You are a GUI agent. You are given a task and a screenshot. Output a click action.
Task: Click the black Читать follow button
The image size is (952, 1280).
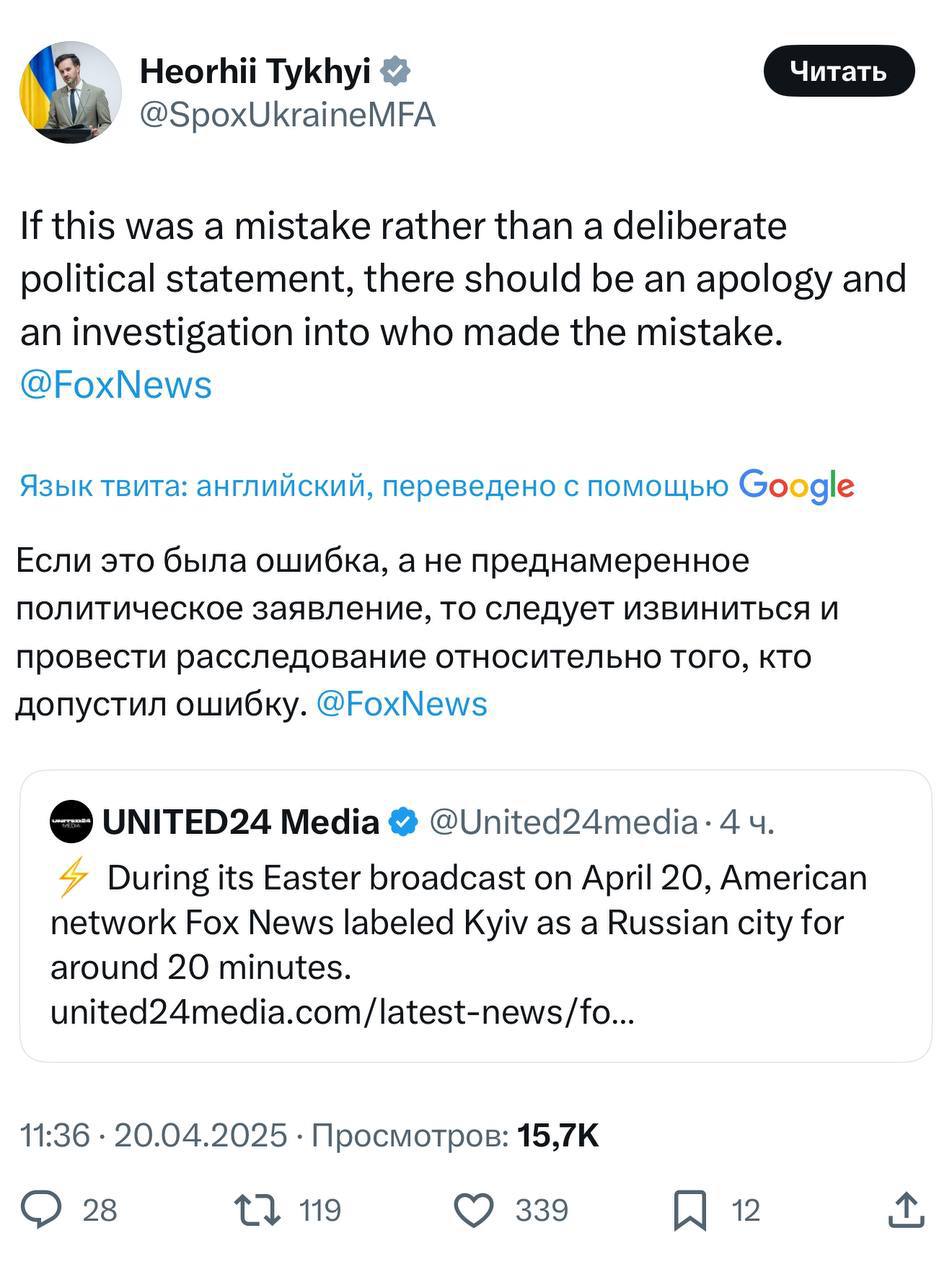coord(838,71)
